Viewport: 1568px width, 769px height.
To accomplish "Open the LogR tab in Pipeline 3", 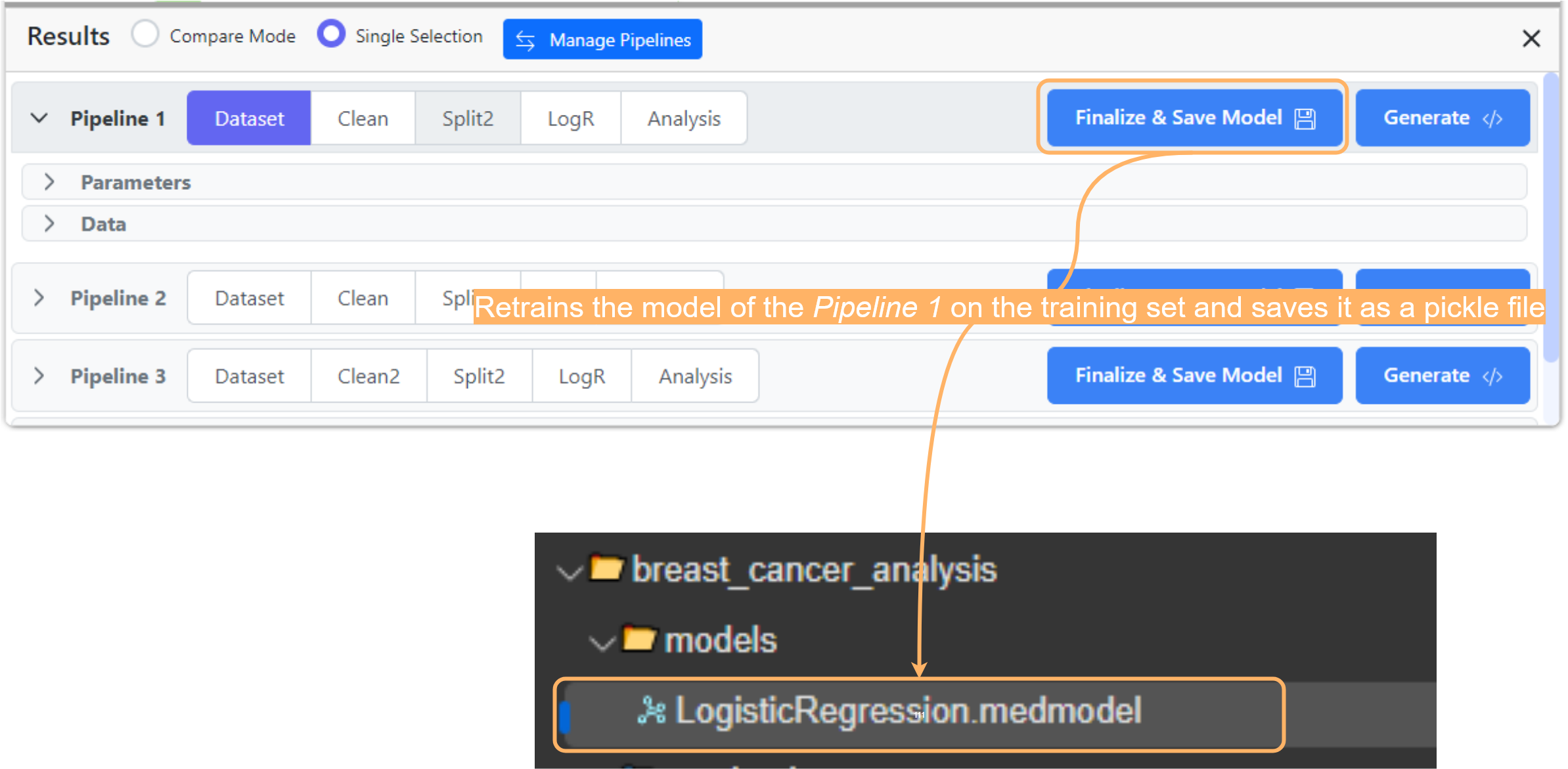I will pos(581,376).
